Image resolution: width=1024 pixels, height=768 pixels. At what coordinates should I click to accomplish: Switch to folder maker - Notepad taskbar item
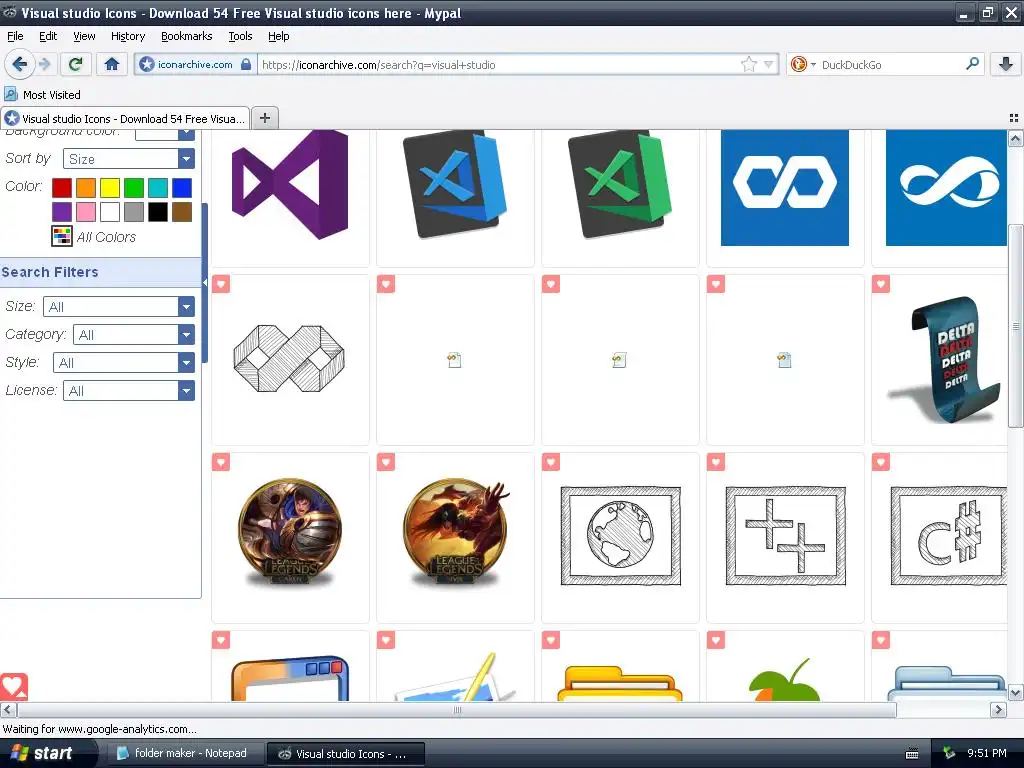(x=183, y=753)
